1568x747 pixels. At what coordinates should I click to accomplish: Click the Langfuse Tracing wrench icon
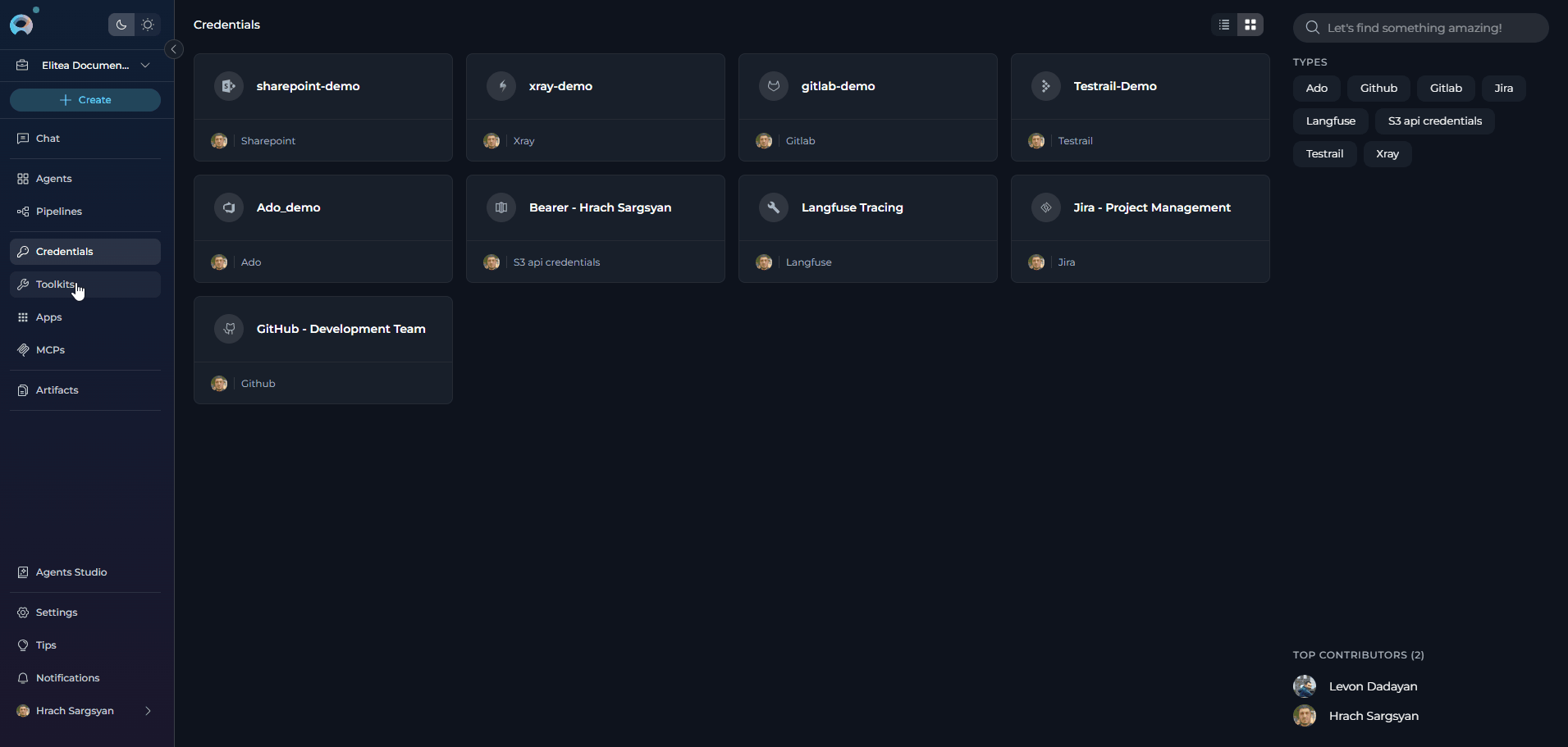tap(774, 207)
